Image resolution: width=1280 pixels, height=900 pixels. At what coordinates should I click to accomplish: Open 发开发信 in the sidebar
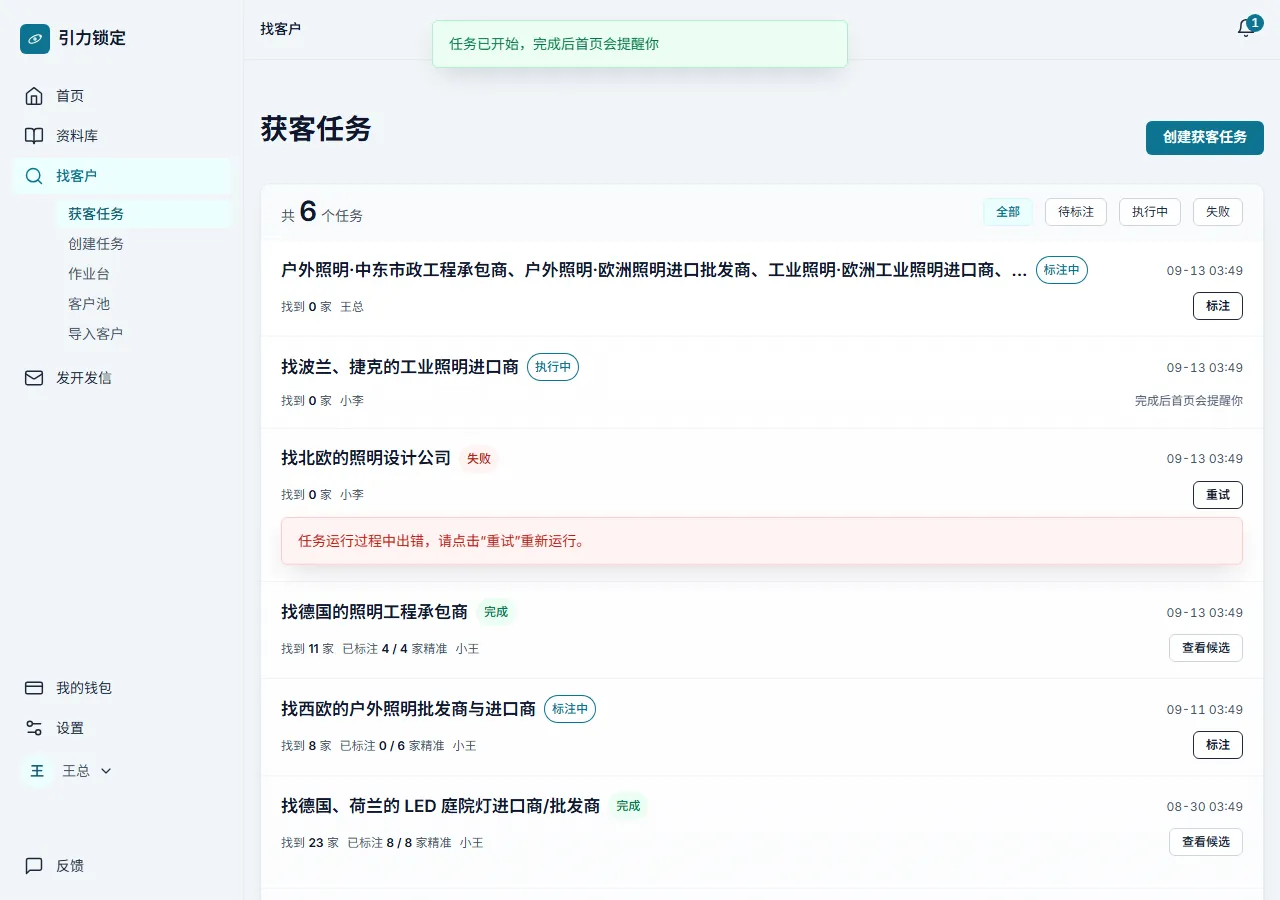[x=122, y=378]
